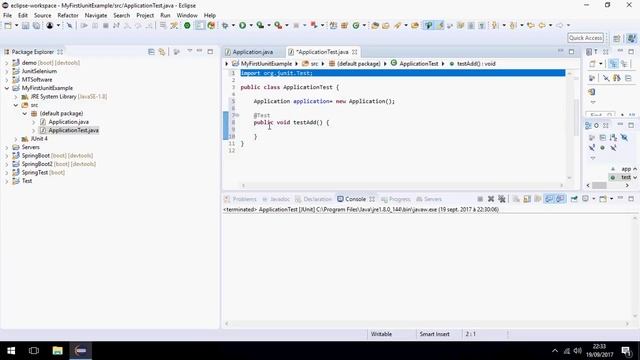Click the Windows Start button
The width and height of the screenshot is (640, 360).
(x=11, y=350)
